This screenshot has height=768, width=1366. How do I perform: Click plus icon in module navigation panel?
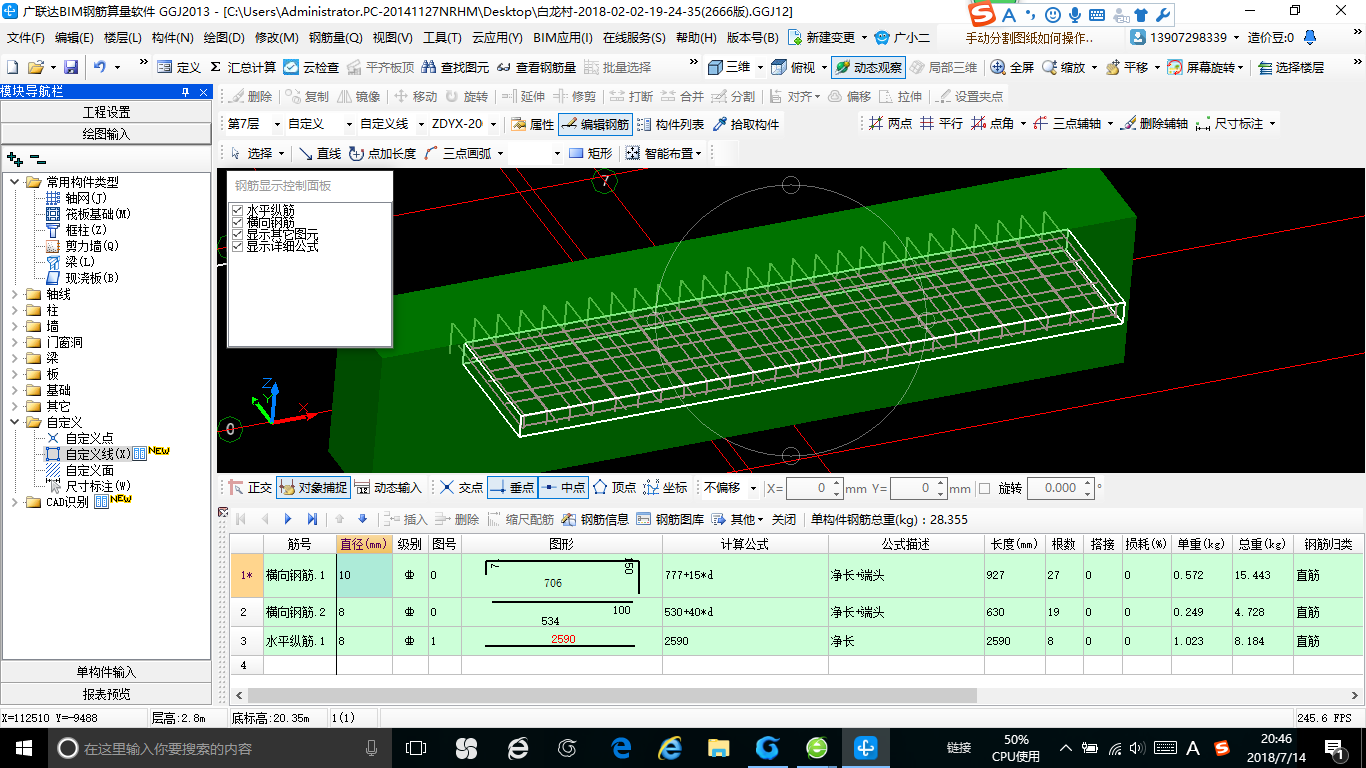14,159
